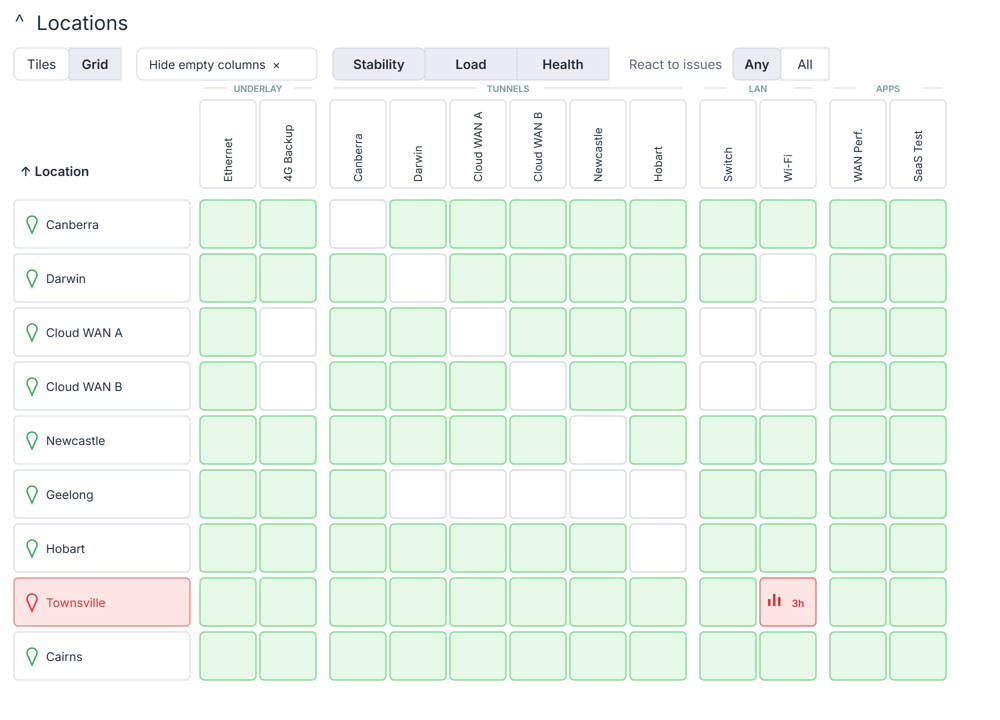The width and height of the screenshot is (1000, 720).
Task: Click the Newcastle map pin icon
Action: pyautogui.click(x=32, y=441)
